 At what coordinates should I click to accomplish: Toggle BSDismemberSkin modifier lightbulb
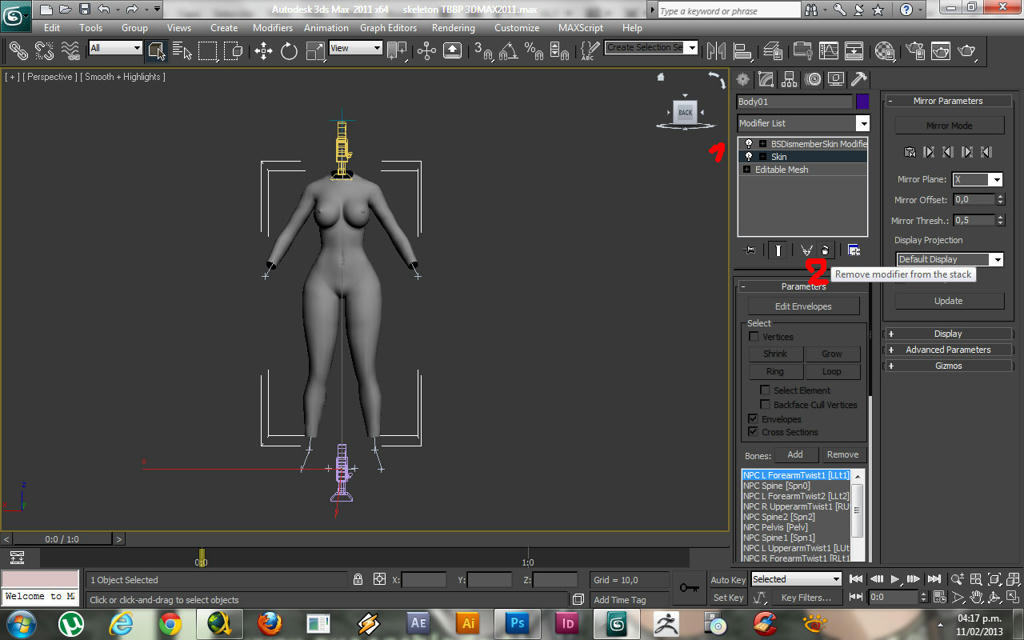(748, 144)
